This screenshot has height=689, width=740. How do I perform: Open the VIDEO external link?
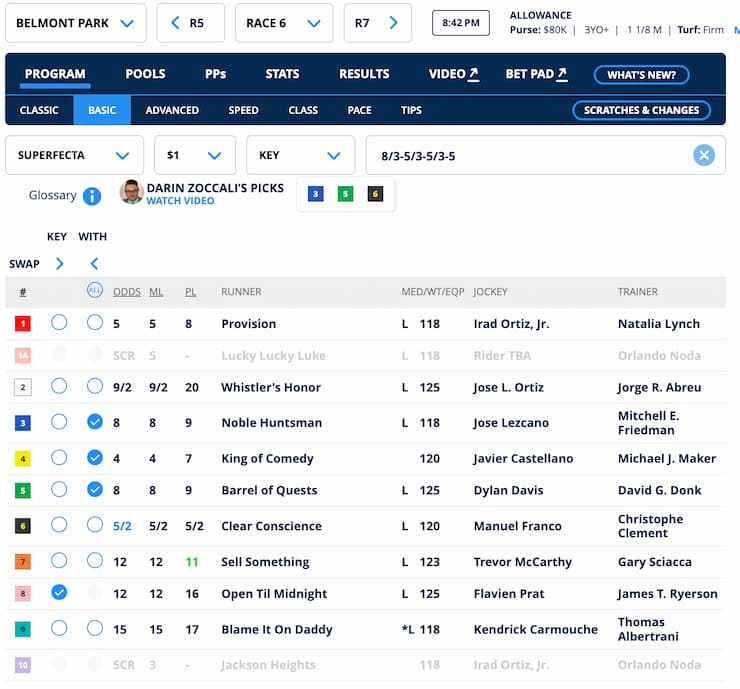[x=454, y=74]
